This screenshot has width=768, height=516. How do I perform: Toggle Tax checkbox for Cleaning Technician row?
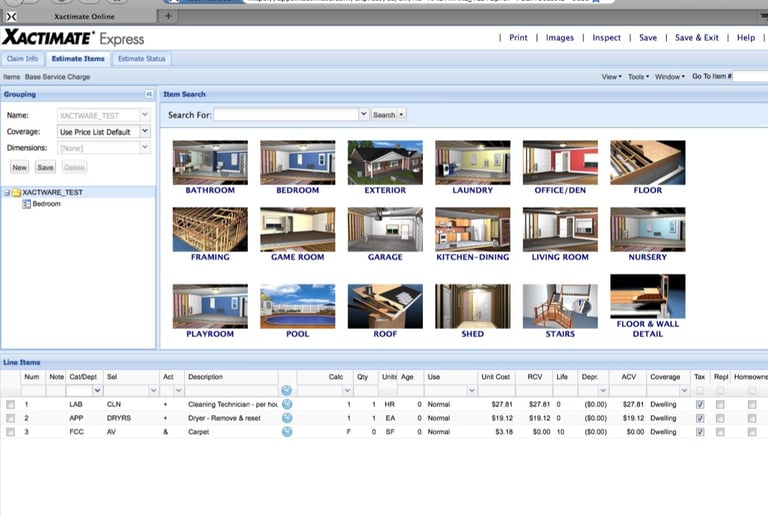699,405
